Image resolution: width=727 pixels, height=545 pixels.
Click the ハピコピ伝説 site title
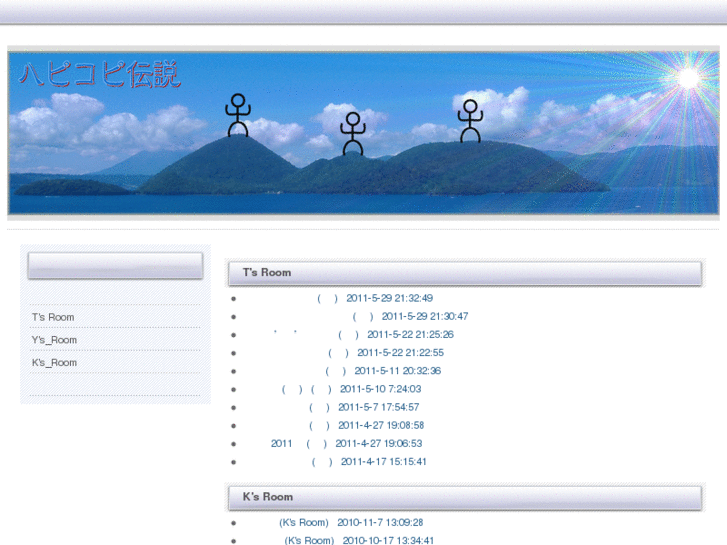[x=99, y=74]
